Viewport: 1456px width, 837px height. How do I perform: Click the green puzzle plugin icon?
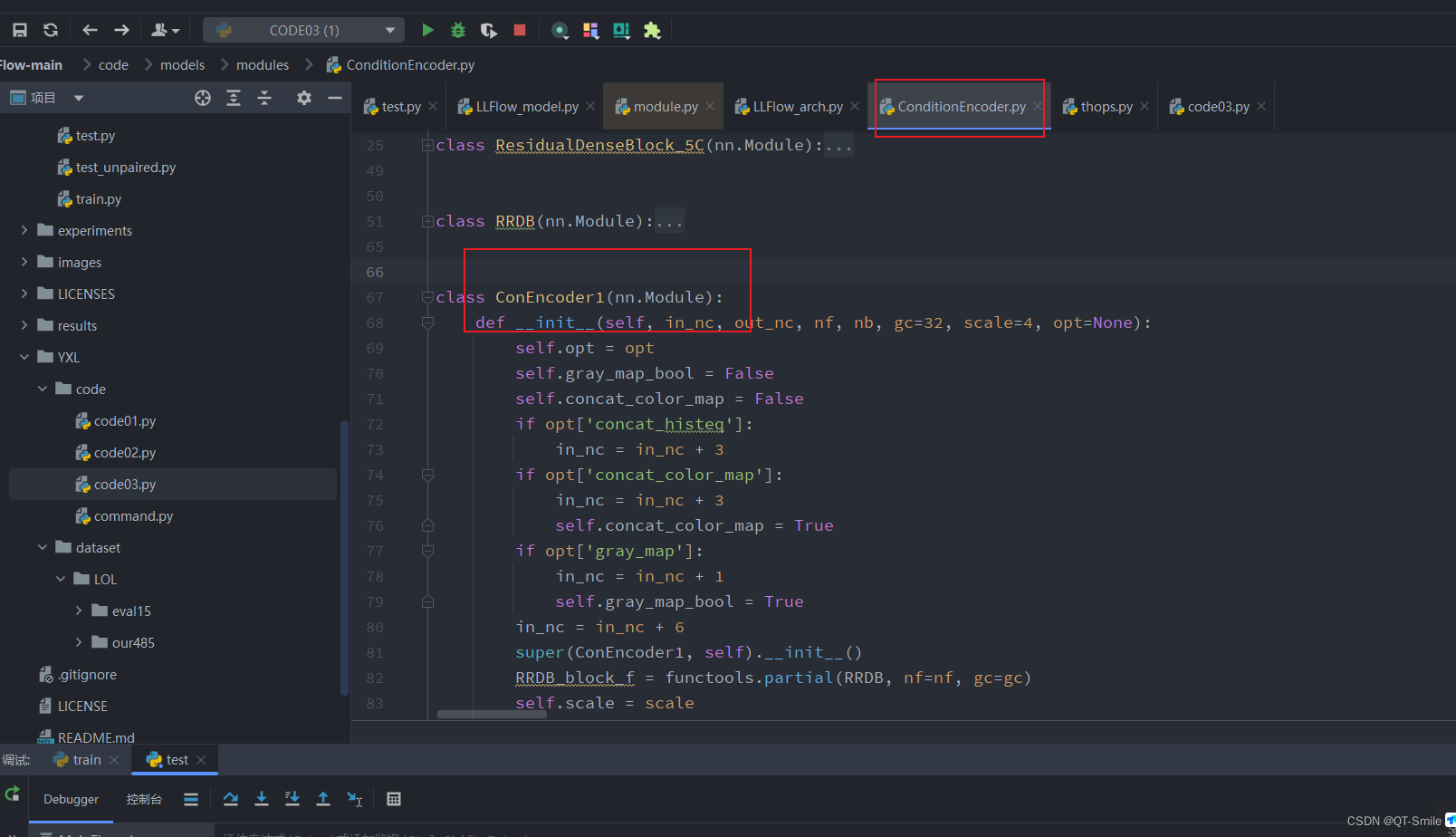[652, 30]
